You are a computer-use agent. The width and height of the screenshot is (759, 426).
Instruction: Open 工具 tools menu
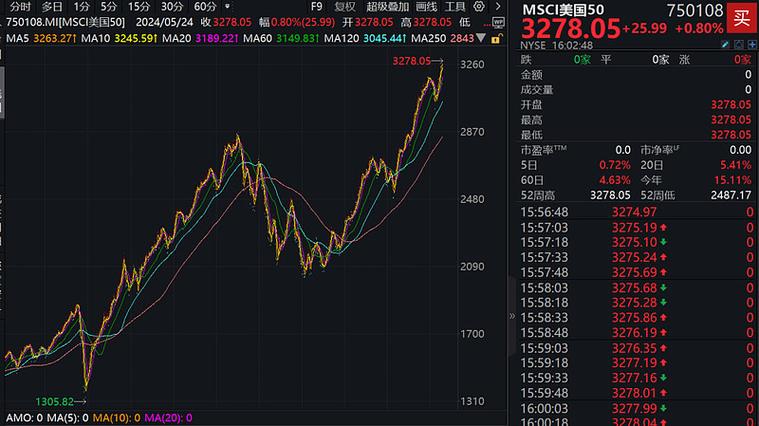[x=455, y=7]
